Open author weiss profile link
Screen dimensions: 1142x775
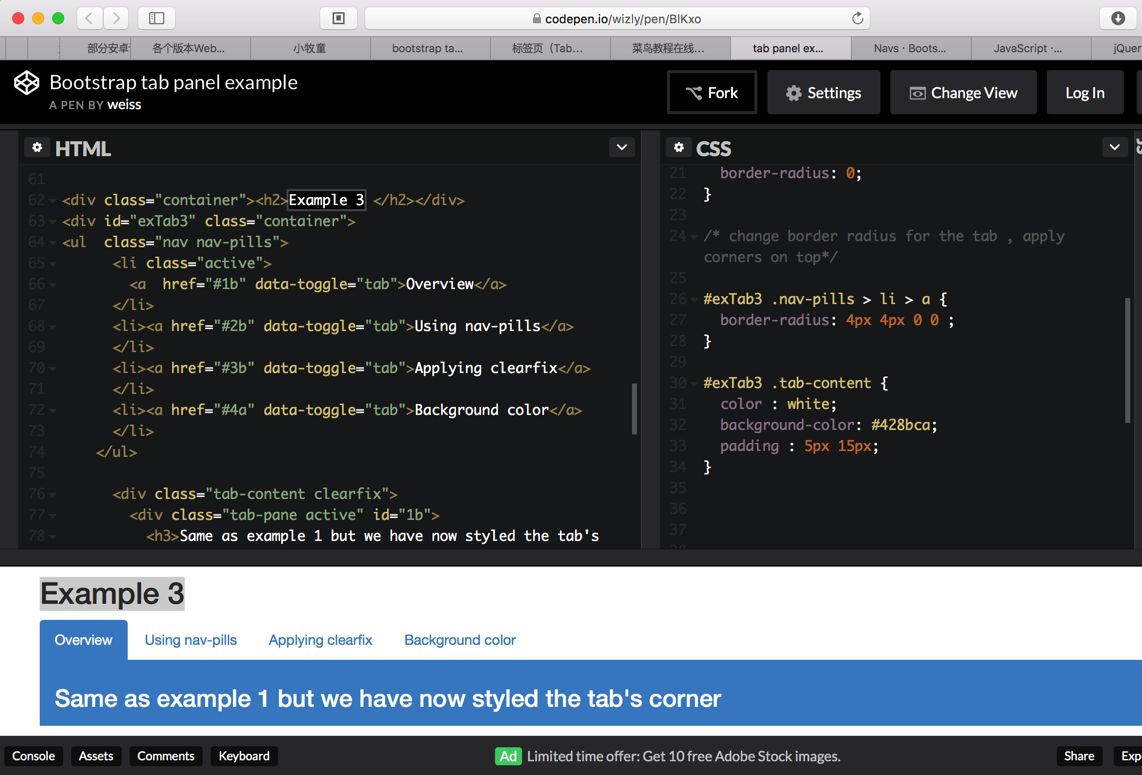click(x=124, y=105)
